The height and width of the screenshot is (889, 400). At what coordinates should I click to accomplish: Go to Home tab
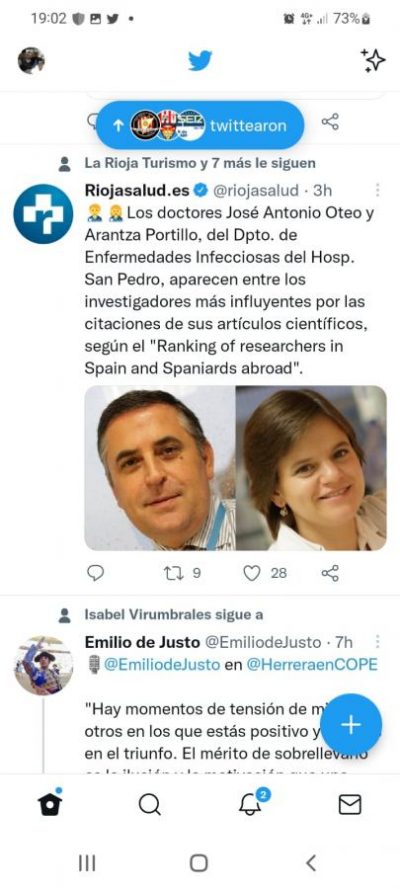tap(50, 803)
